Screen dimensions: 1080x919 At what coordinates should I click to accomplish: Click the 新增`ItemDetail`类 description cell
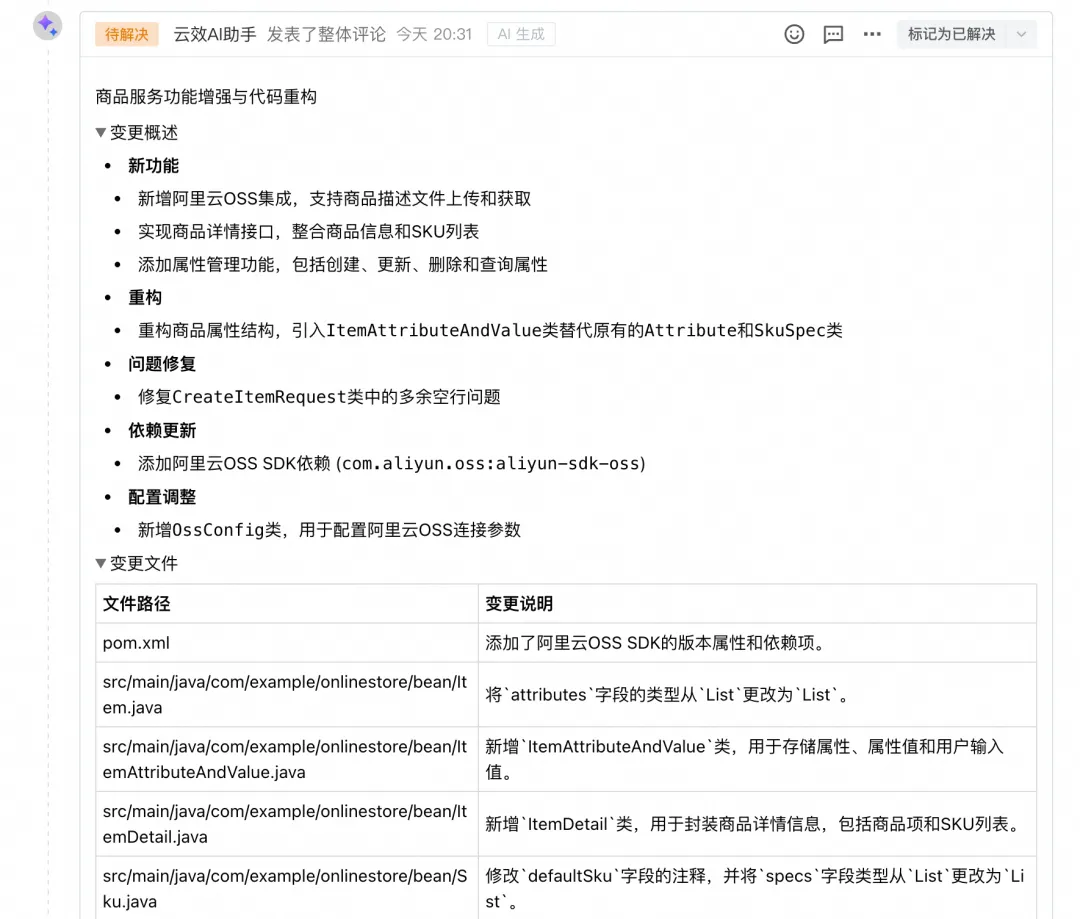pyautogui.click(x=757, y=824)
